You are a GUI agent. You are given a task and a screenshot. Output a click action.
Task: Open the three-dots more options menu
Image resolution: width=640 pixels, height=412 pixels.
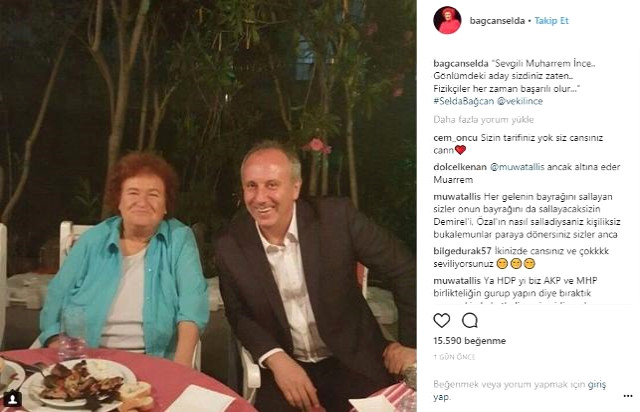[628, 396]
